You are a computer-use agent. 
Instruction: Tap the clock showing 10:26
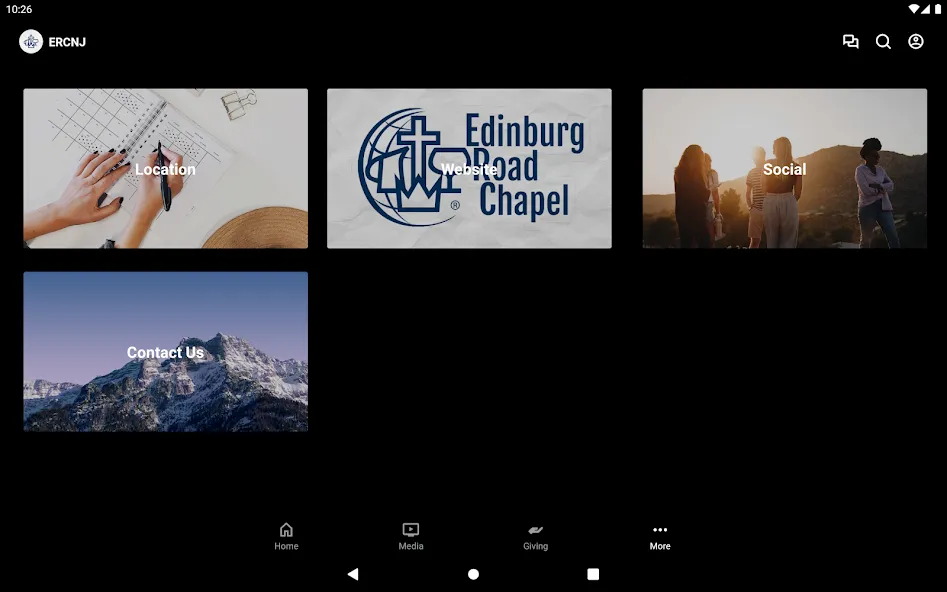pyautogui.click(x=19, y=9)
